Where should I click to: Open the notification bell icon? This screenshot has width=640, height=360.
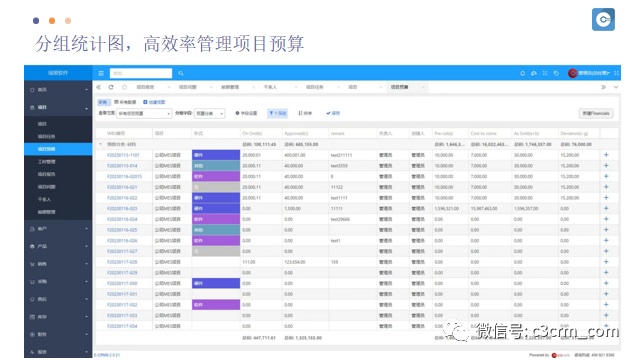[522, 73]
